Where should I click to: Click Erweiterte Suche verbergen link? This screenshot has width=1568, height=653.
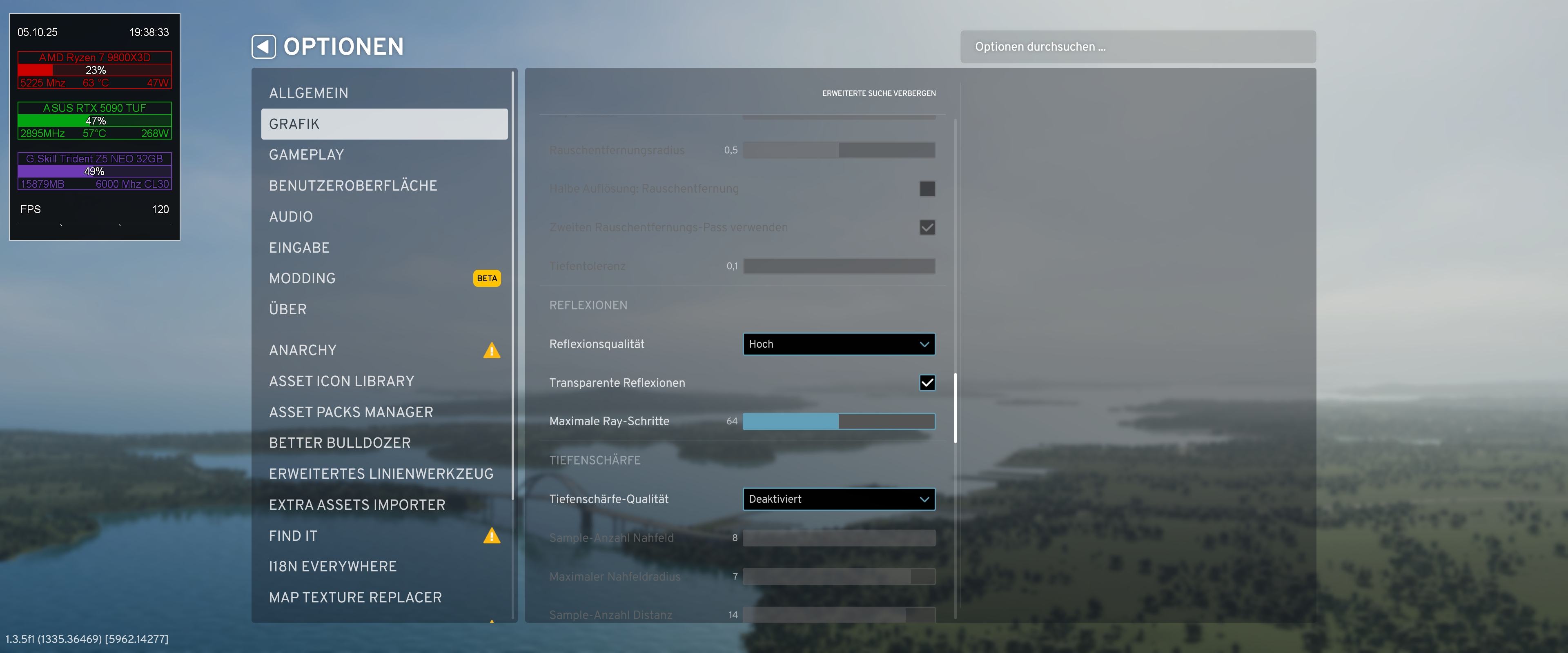pyautogui.click(x=878, y=93)
